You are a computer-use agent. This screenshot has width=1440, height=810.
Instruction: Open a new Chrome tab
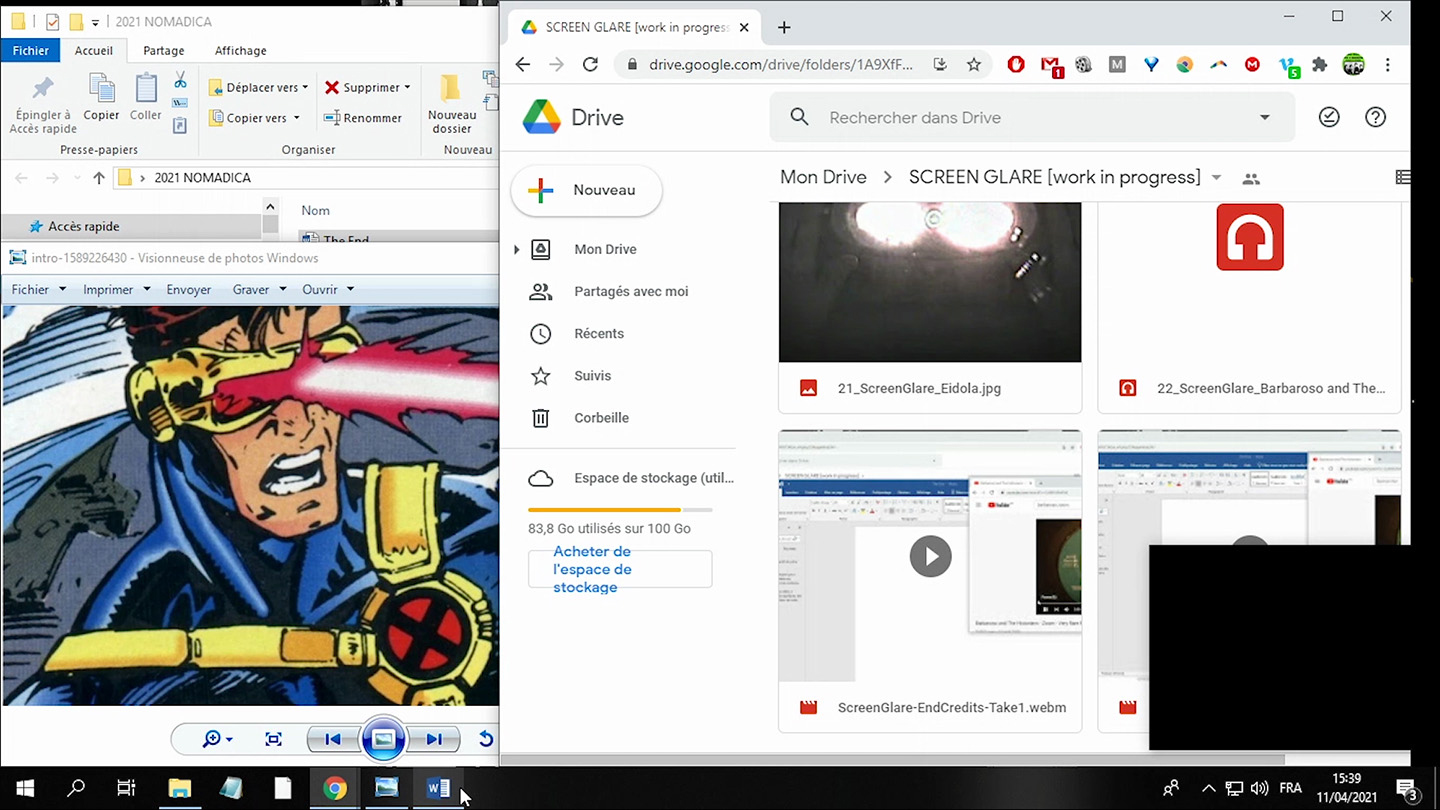(784, 28)
